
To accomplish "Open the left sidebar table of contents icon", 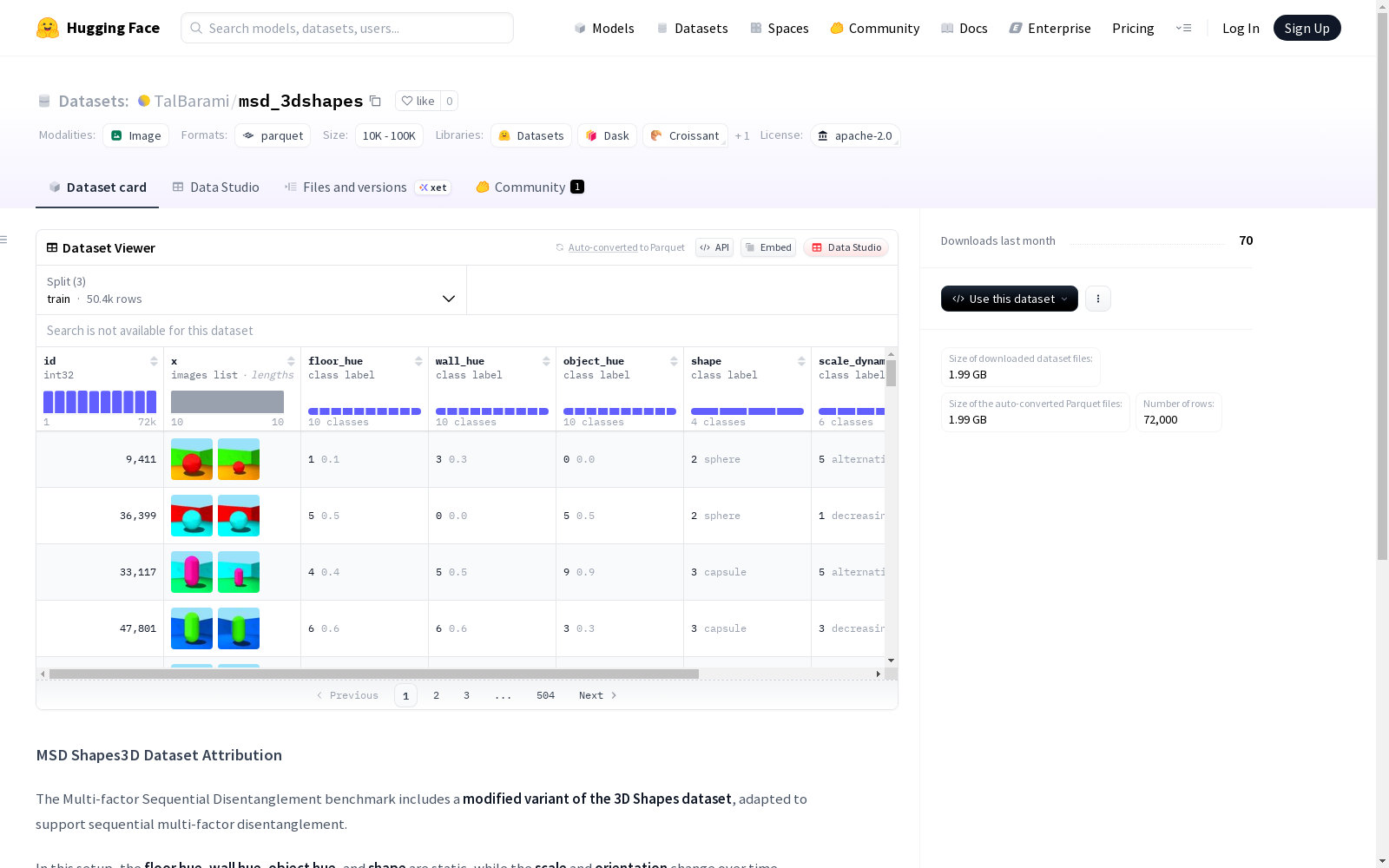I will pos(4,240).
